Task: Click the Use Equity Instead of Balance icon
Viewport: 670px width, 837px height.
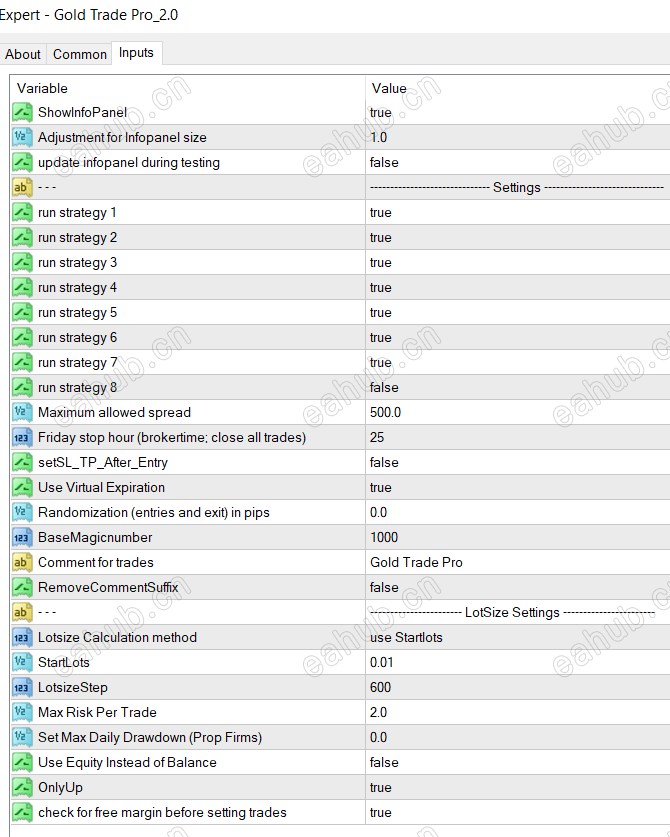Action: [x=22, y=762]
